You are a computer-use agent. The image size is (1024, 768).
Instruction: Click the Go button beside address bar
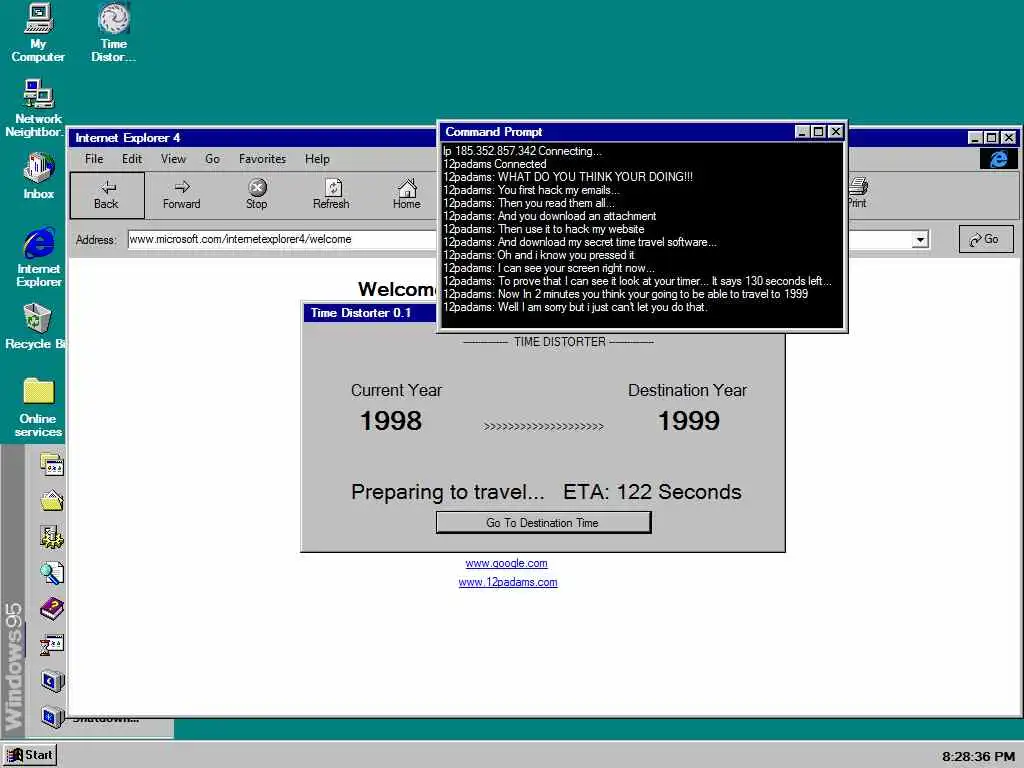pos(986,239)
